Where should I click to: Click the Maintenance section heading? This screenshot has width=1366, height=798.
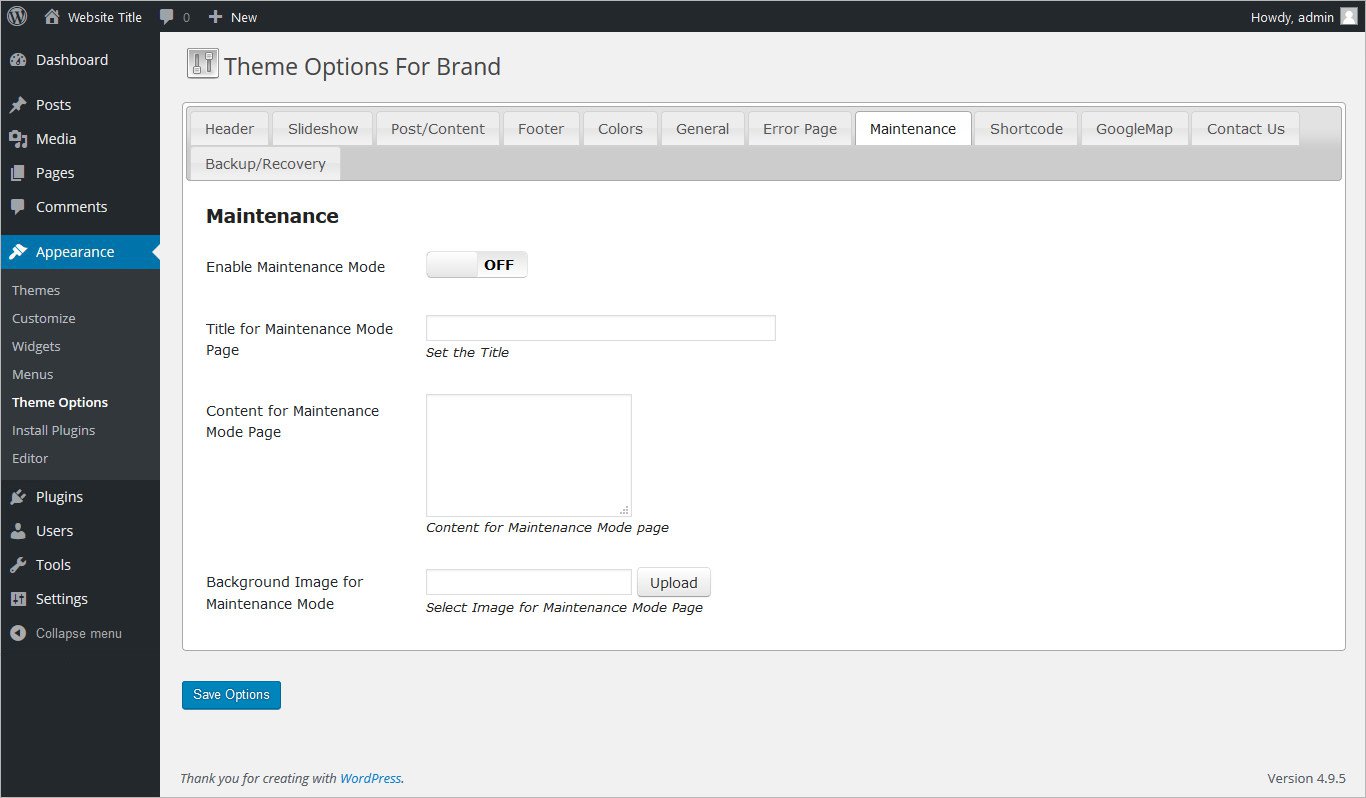coord(272,216)
